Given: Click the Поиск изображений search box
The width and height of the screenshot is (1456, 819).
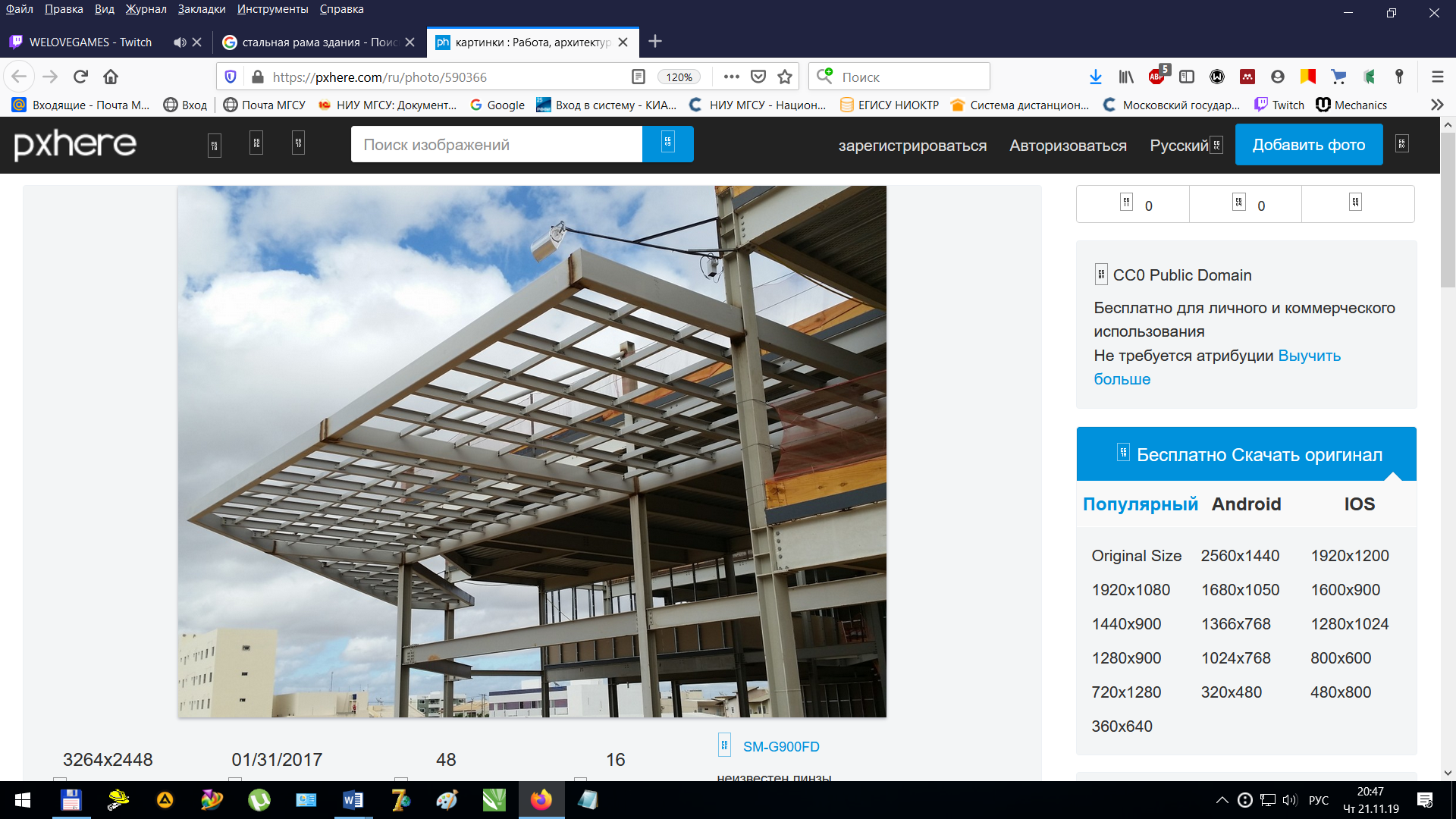Looking at the screenshot, I should click(x=497, y=144).
